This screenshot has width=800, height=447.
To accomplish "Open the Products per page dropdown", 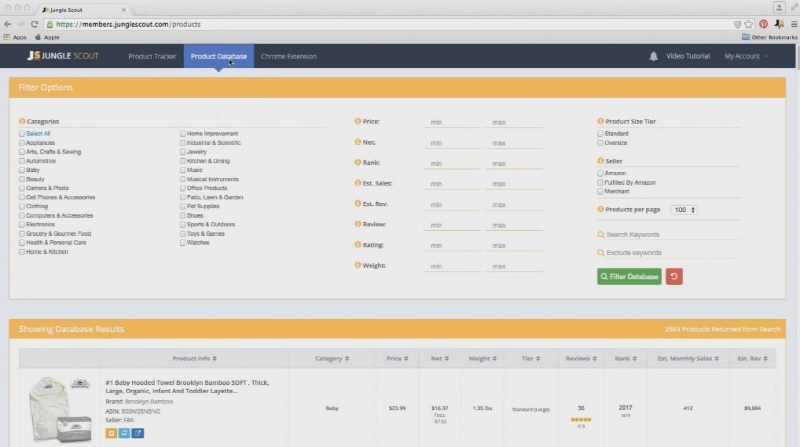I will point(684,210).
